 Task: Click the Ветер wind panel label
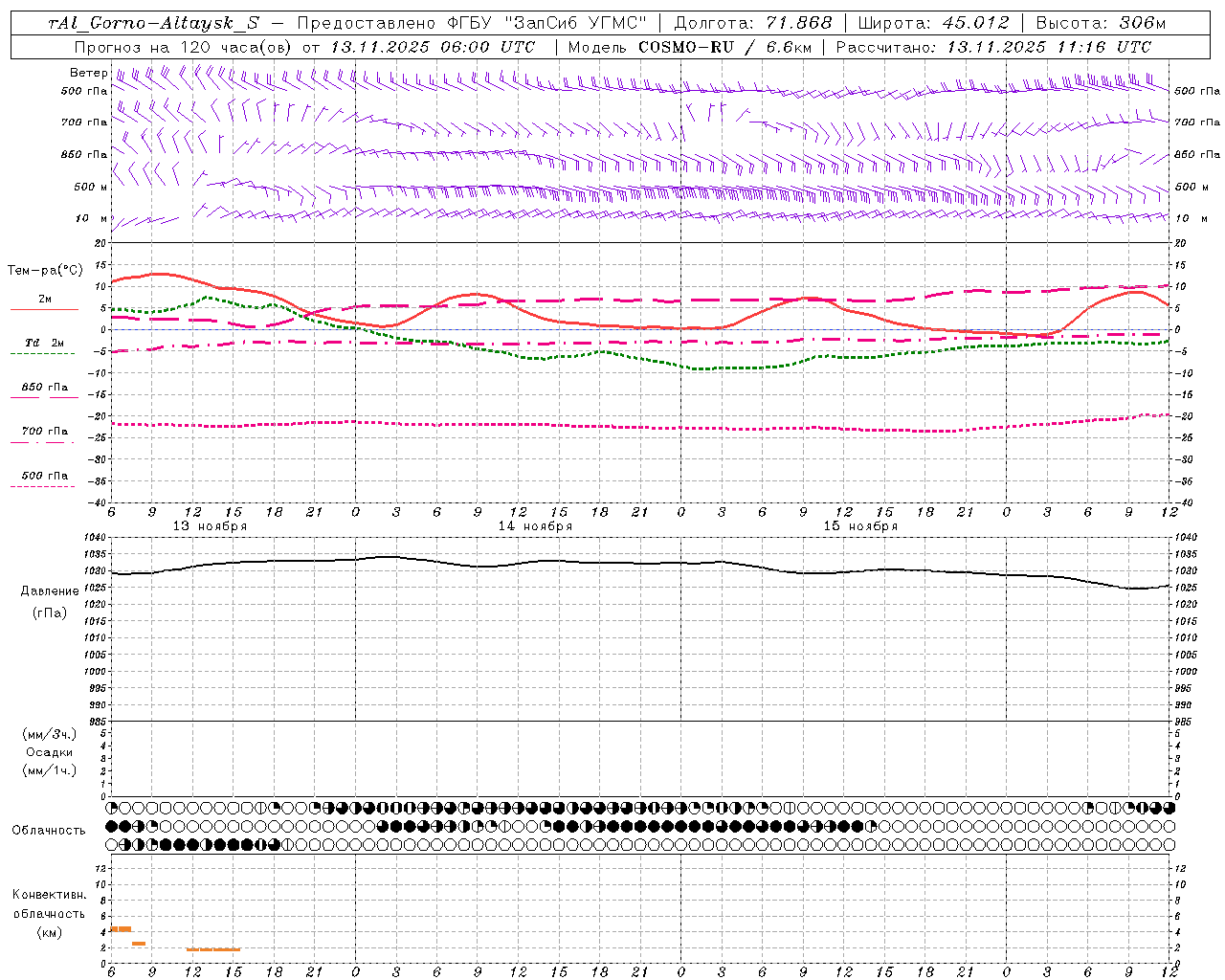point(88,73)
